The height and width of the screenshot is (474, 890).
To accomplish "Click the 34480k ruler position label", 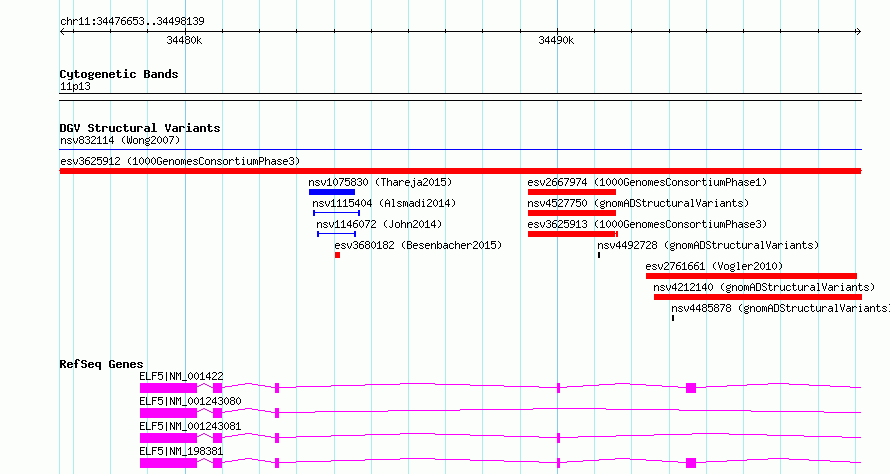I will pos(184,40).
